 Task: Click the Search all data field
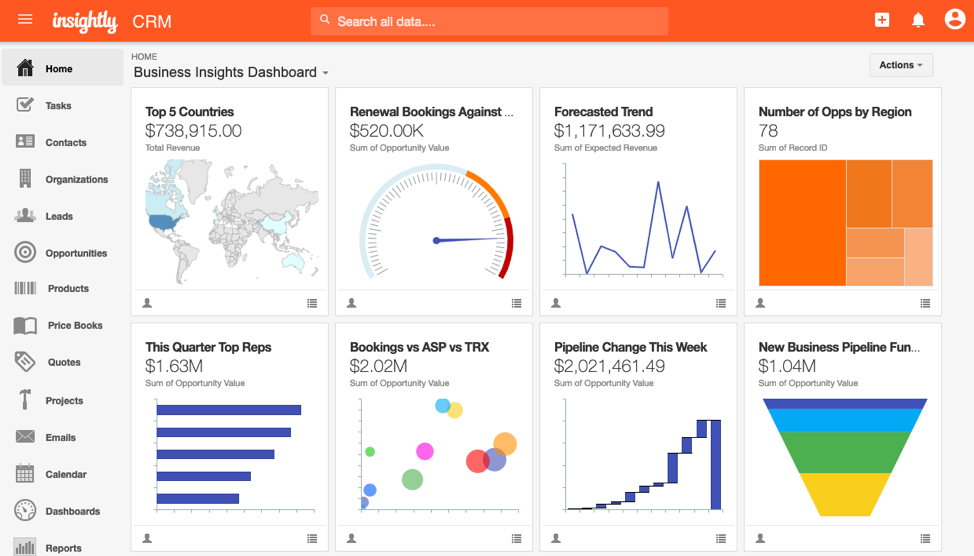pos(489,21)
